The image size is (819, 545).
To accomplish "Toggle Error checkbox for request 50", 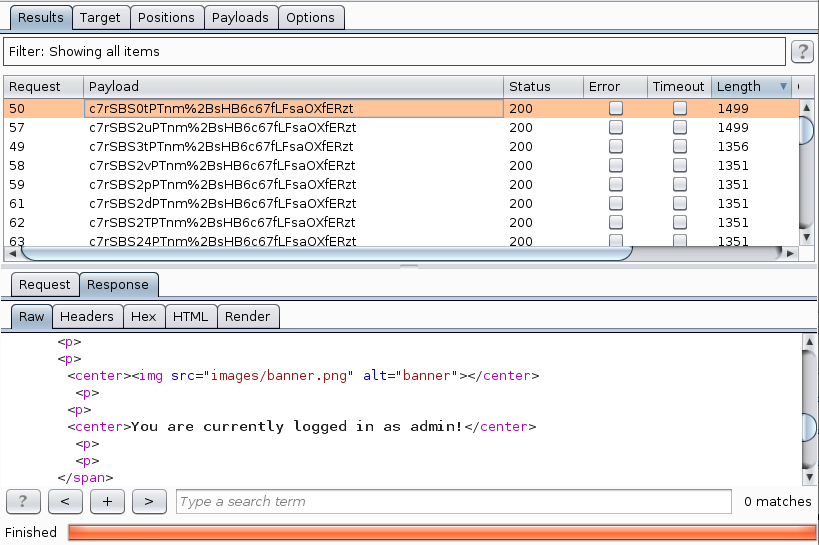I will [616, 108].
